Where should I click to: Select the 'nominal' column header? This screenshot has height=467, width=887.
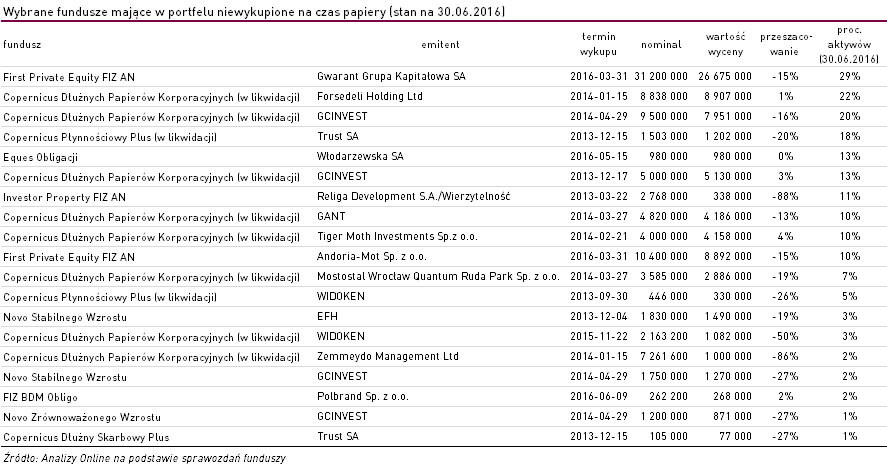point(661,45)
